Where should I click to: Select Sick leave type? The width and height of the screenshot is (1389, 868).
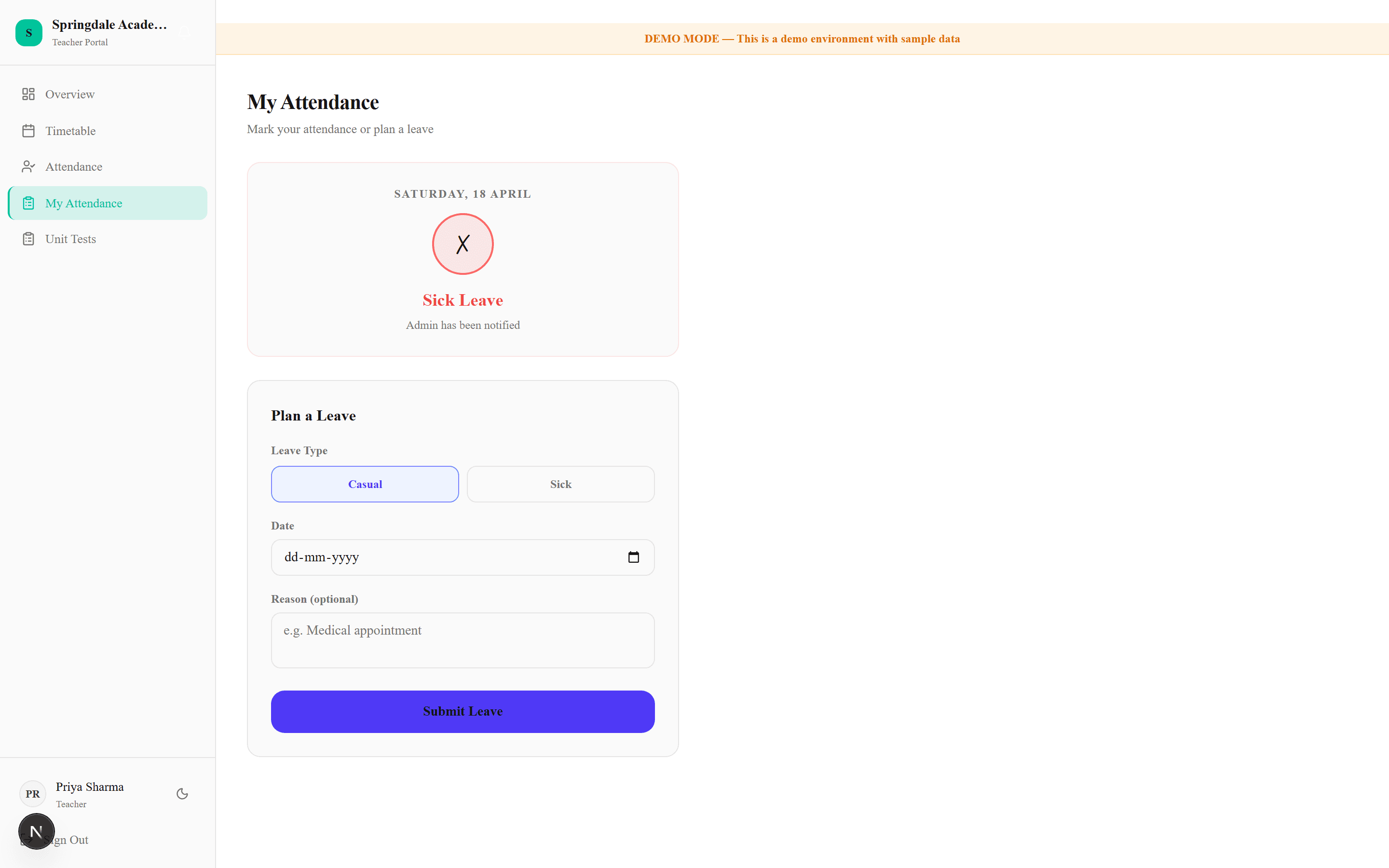(x=560, y=484)
